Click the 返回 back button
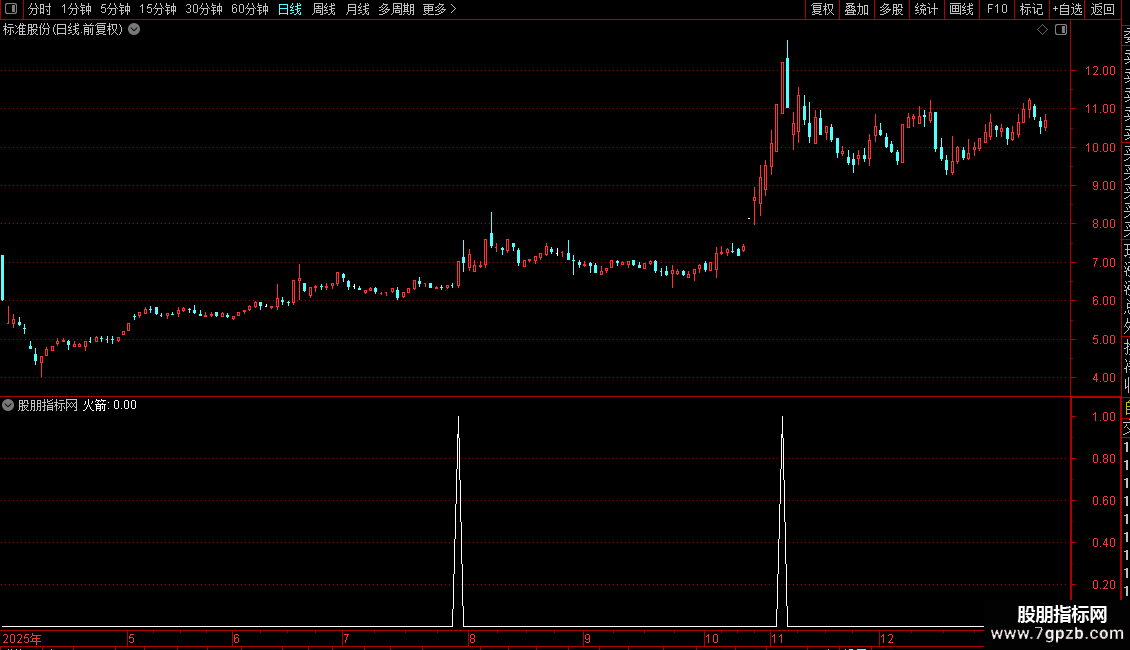The image size is (1130, 650). (x=1103, y=9)
